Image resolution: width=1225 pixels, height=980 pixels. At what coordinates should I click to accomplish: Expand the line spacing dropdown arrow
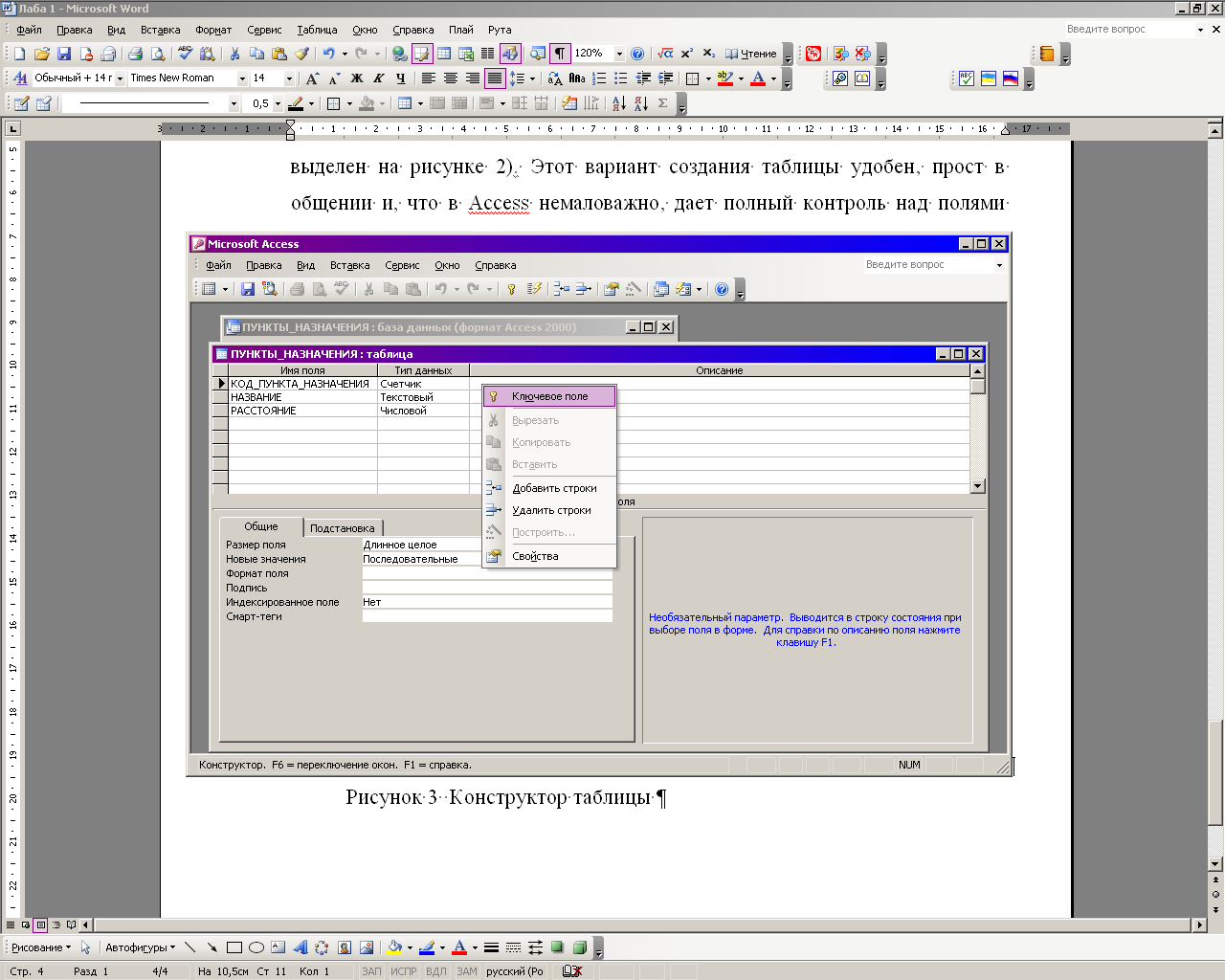coord(532,78)
